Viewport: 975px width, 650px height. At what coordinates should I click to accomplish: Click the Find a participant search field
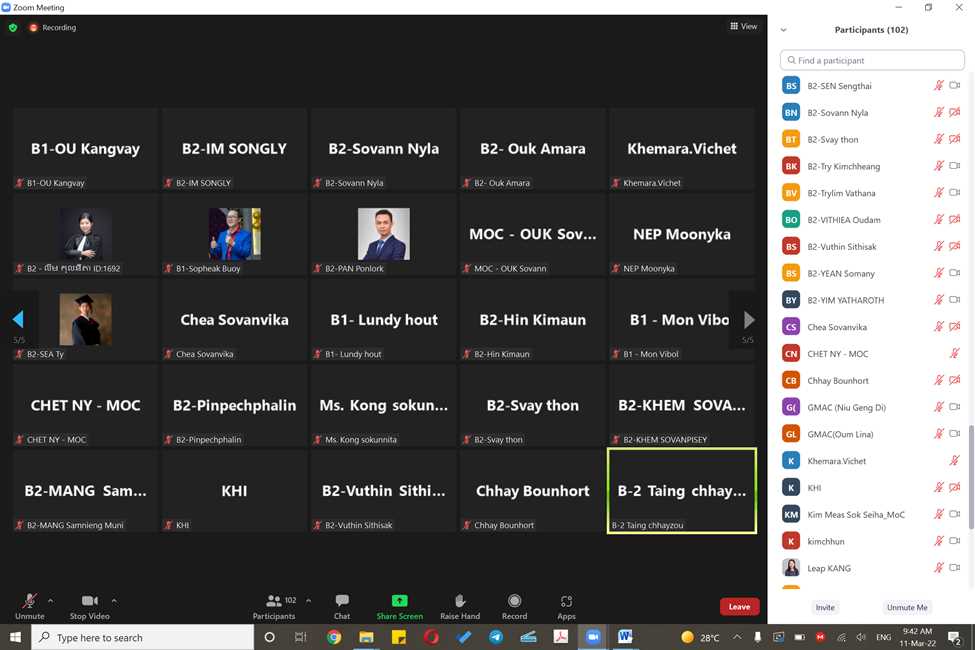point(872,60)
